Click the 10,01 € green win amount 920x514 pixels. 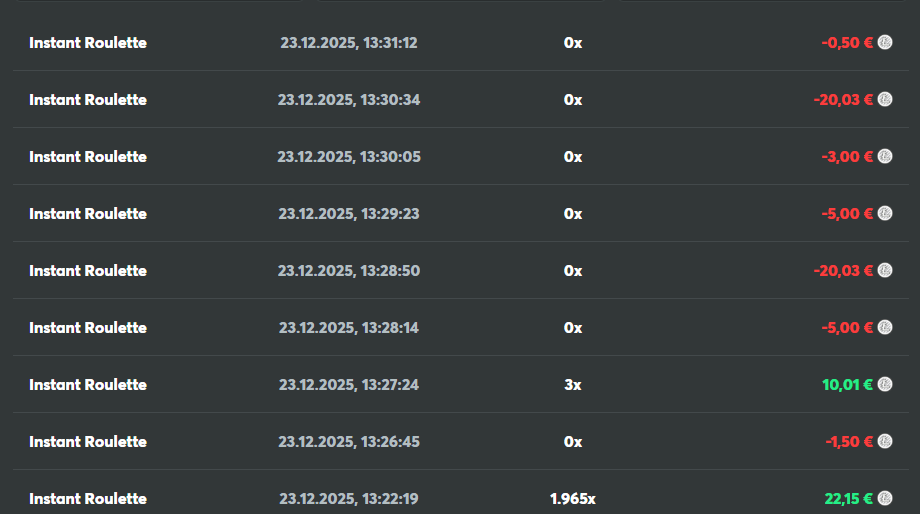pyautogui.click(x=848, y=385)
